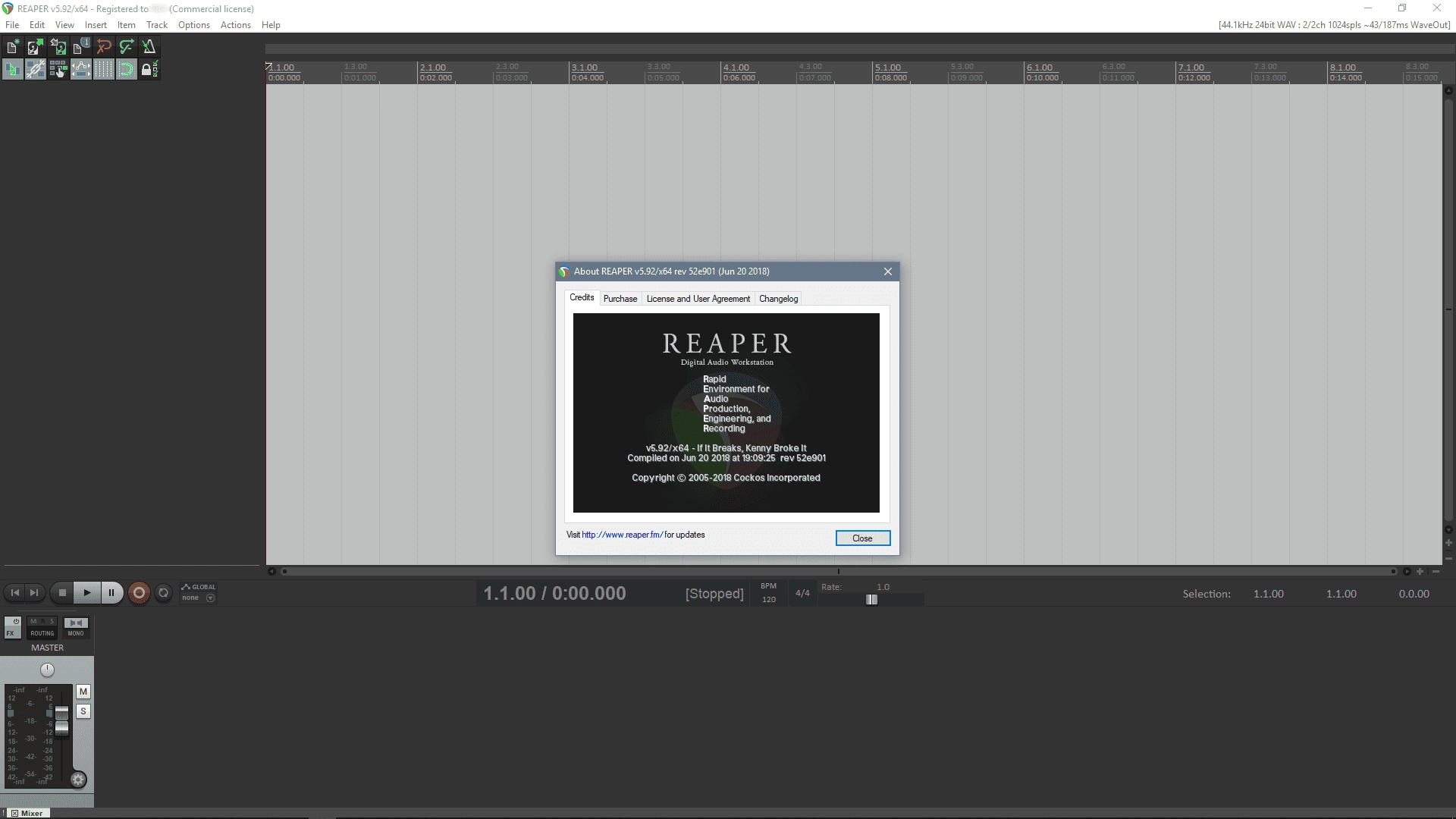Viewport: 1456px width, 819px height.
Task: Switch to Changelog tab in About dialog
Action: click(779, 299)
